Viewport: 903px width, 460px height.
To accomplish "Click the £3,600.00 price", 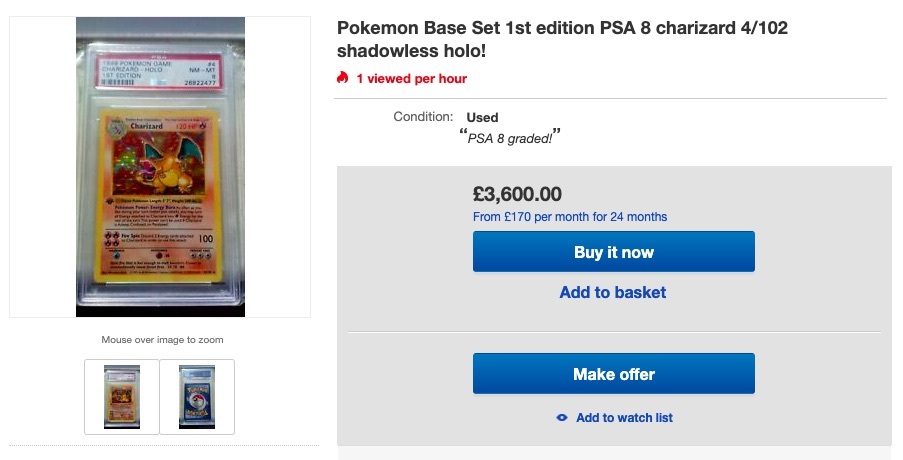I will 517,194.
